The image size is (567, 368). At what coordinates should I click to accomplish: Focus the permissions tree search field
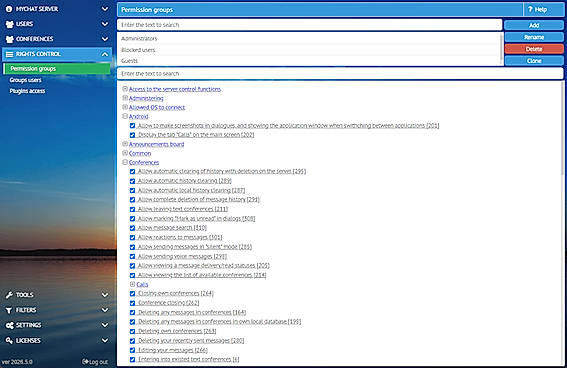click(340, 74)
